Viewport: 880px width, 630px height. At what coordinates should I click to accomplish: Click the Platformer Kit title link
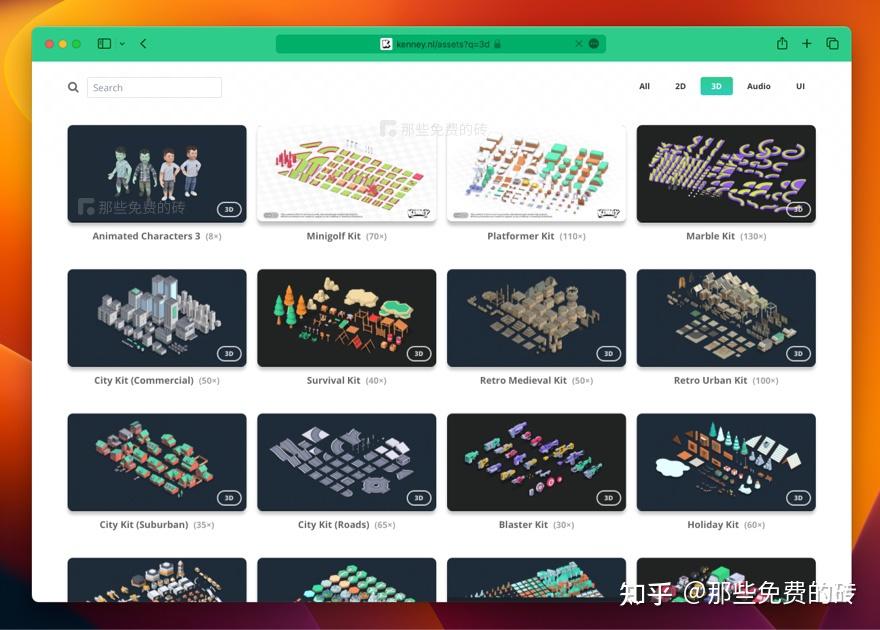520,236
